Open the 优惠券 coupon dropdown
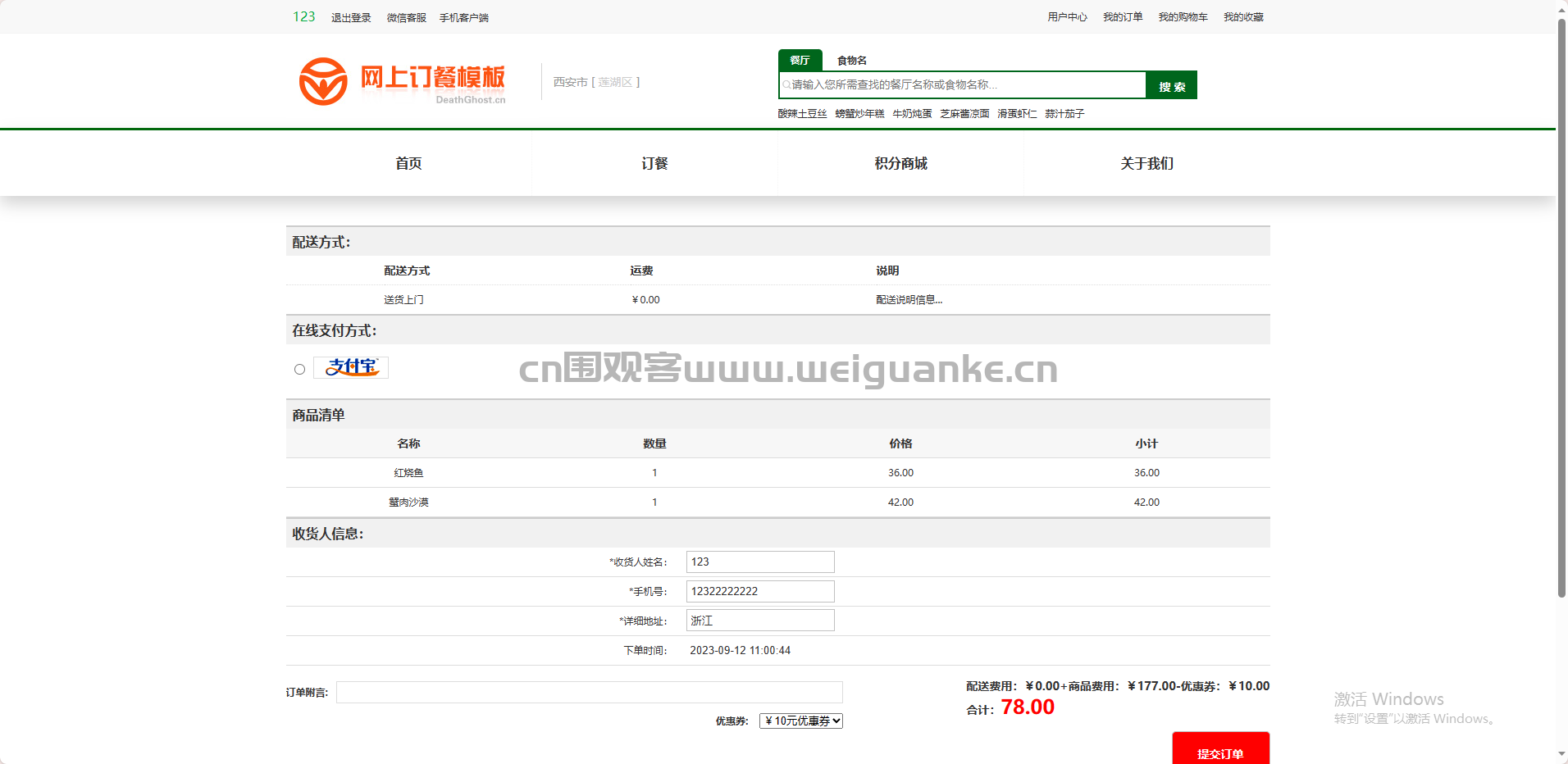Screen dimensions: 1568x764 tap(801, 721)
